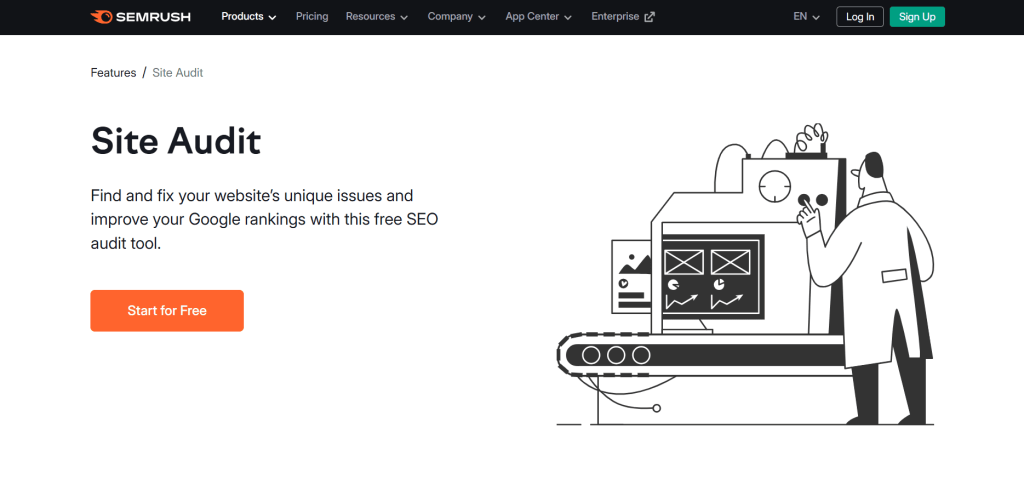
Task: Open the App Center dropdown chevron
Action: 568,18
